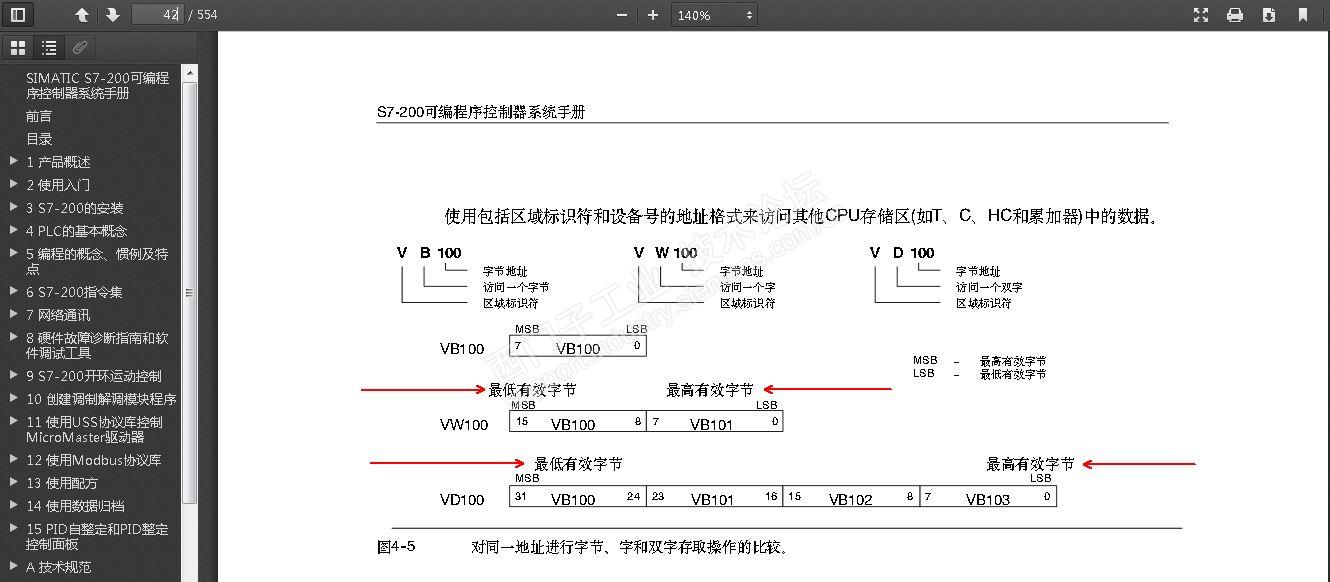Click the VD100 row label
This screenshot has height=582, width=1330.
462,499
